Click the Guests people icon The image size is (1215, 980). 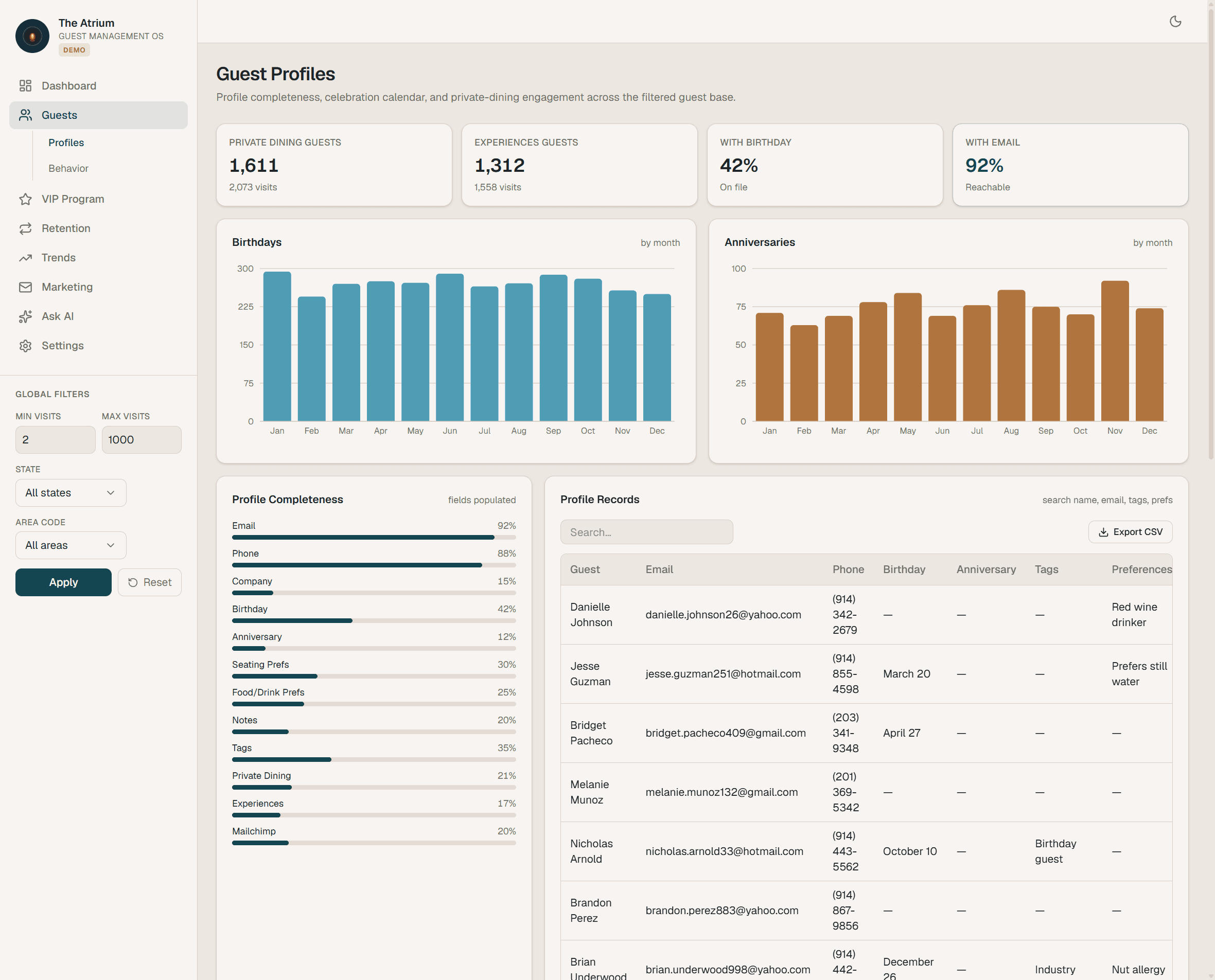tap(25, 115)
